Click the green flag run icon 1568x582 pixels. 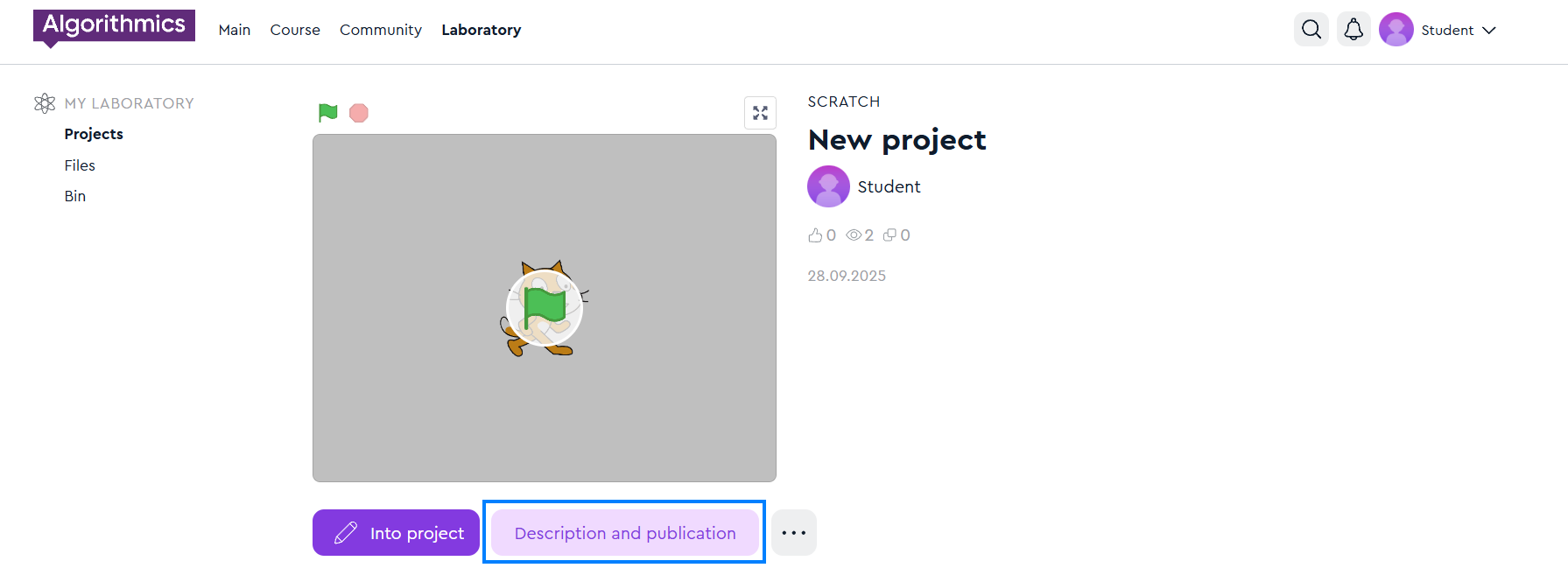[328, 113]
